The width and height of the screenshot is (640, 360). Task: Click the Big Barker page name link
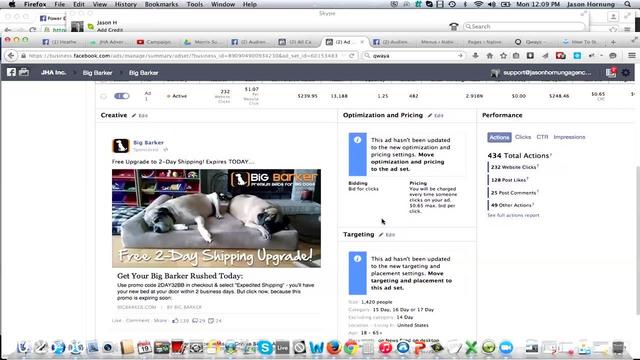click(149, 142)
